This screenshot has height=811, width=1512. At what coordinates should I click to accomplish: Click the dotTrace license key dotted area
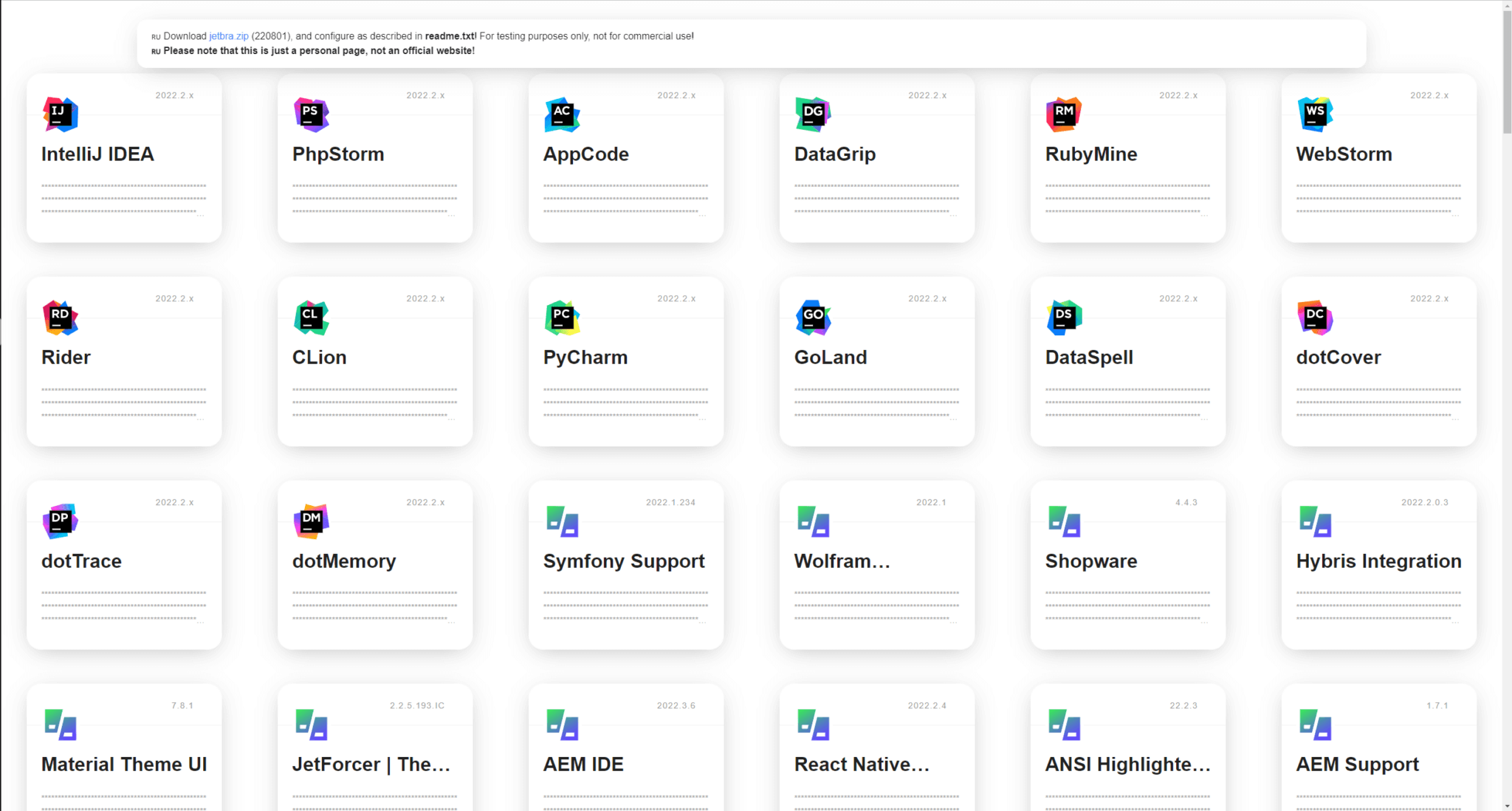tap(123, 606)
